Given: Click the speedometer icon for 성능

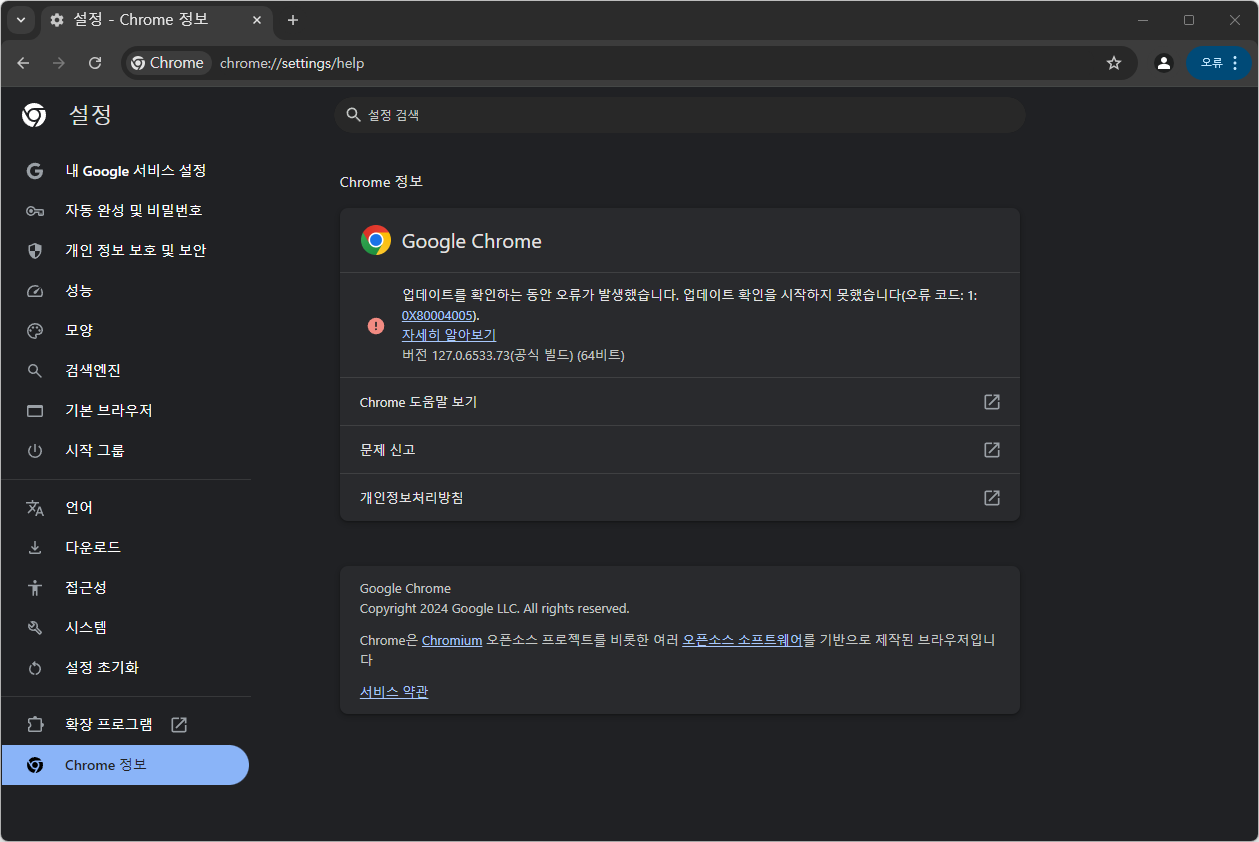Looking at the screenshot, I should pos(35,291).
